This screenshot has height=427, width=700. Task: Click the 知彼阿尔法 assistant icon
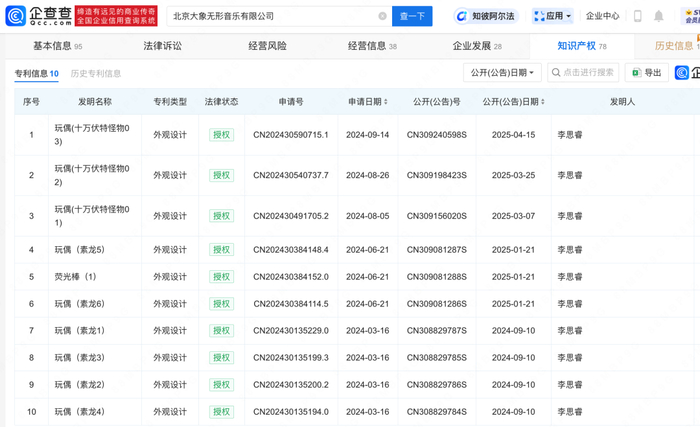pos(462,16)
